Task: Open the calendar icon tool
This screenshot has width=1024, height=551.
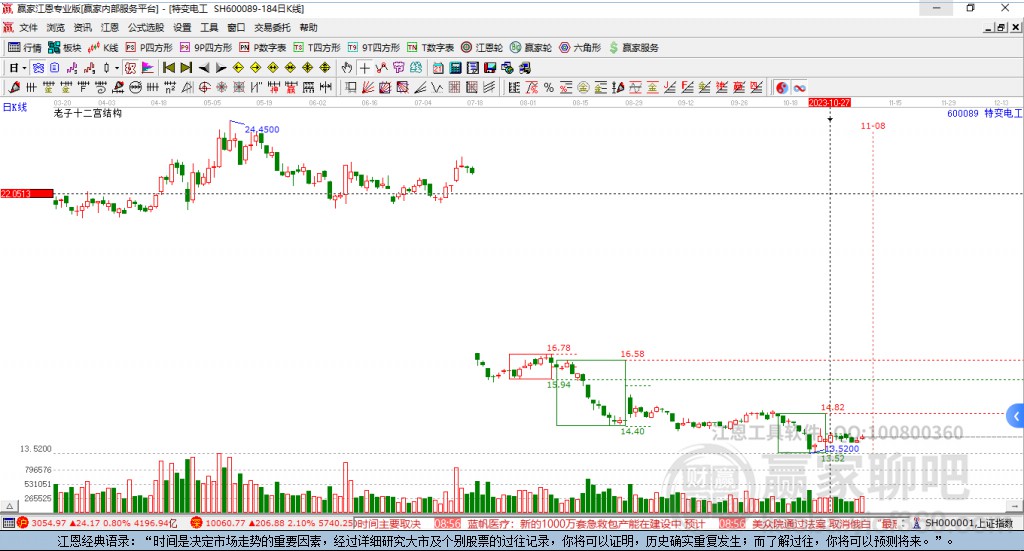Action: 438,68
